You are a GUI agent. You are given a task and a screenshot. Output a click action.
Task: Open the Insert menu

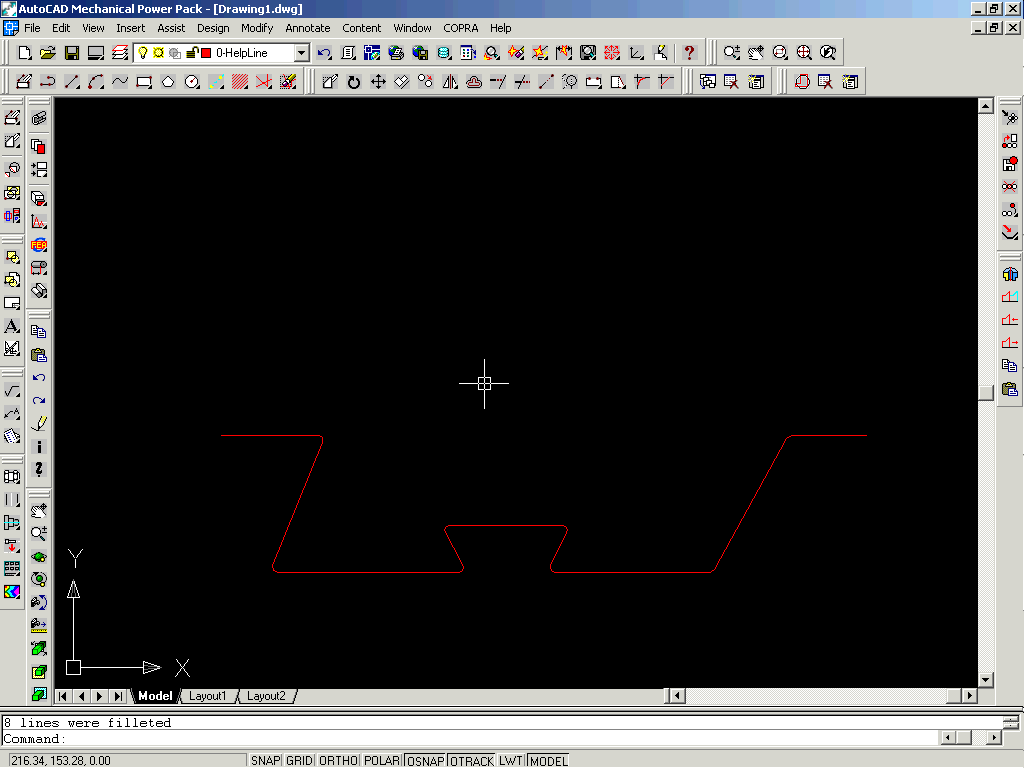point(131,28)
